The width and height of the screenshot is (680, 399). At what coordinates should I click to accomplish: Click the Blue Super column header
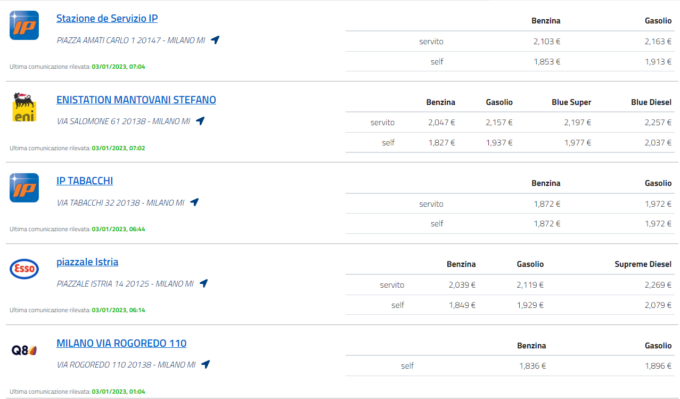(x=571, y=102)
